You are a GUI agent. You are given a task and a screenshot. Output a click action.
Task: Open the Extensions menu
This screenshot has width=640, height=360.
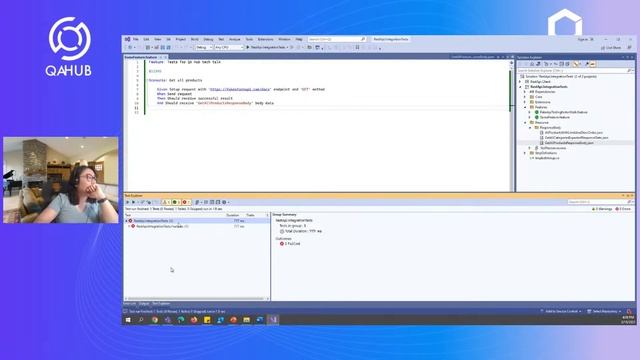(x=265, y=39)
